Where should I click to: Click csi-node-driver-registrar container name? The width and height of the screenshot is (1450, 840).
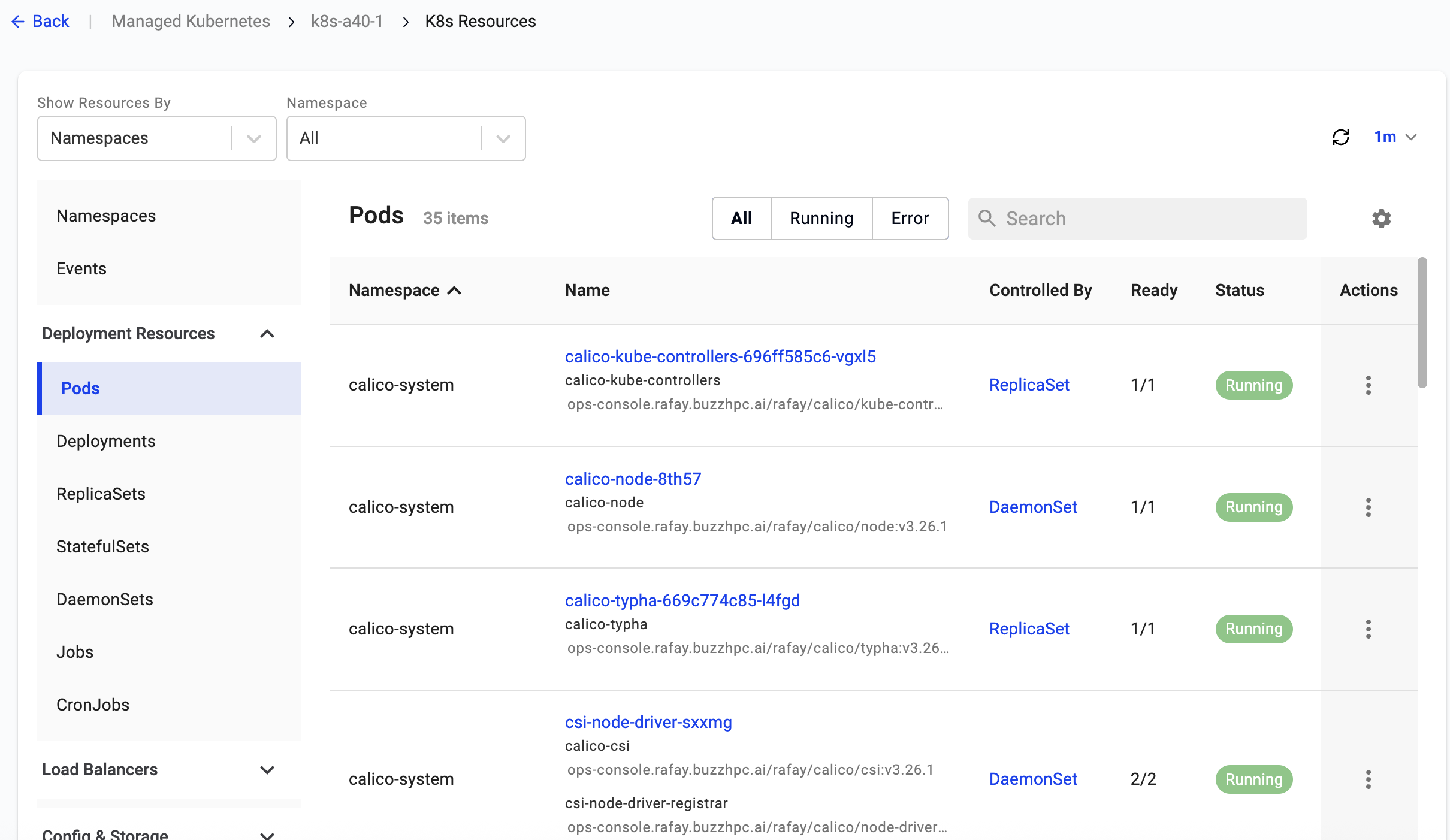point(646,803)
